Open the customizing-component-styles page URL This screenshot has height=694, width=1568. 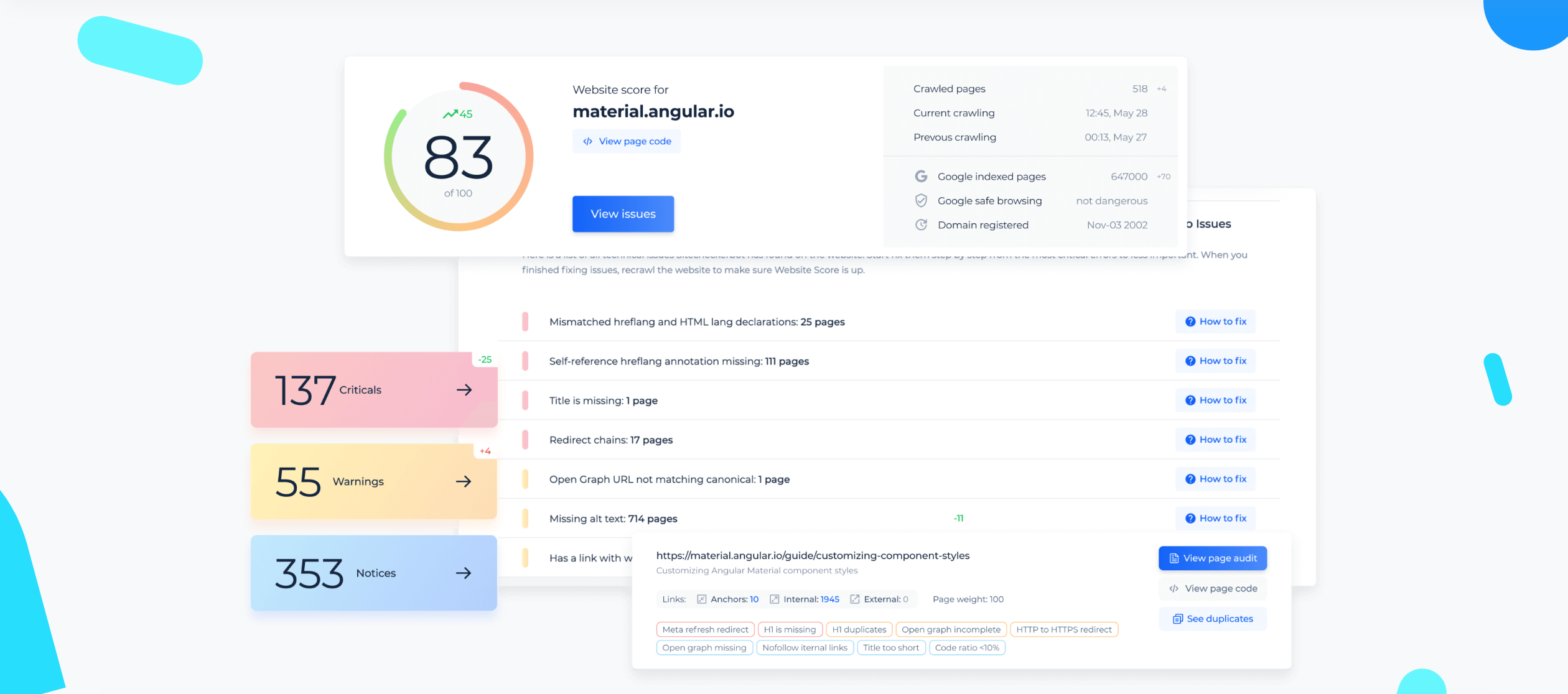(x=813, y=555)
